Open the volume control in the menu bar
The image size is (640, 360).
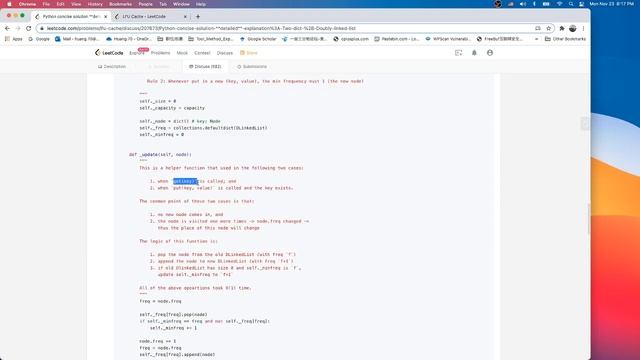[x=523, y=4]
